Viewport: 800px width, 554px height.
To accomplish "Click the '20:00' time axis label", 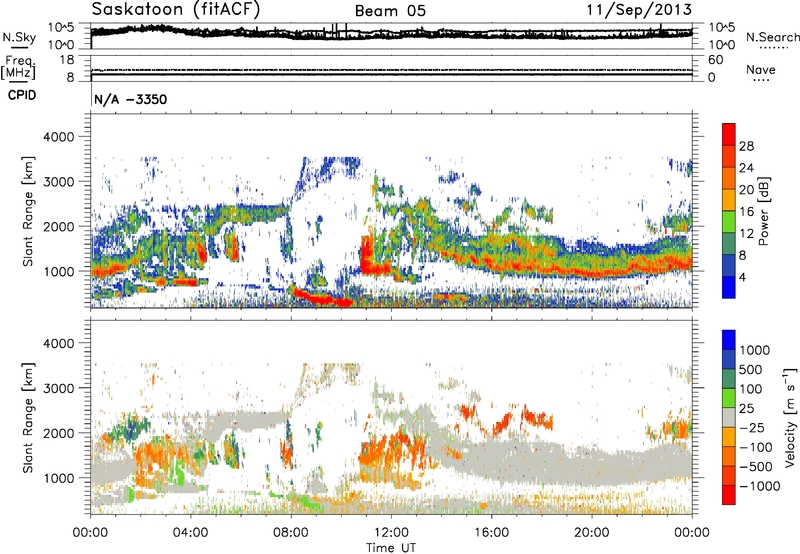I will click(x=592, y=533).
